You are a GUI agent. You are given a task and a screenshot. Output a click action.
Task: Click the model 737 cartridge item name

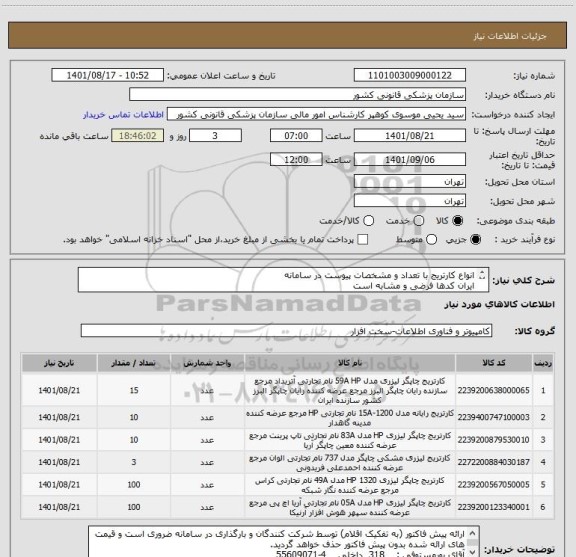pyautogui.click(x=350, y=463)
